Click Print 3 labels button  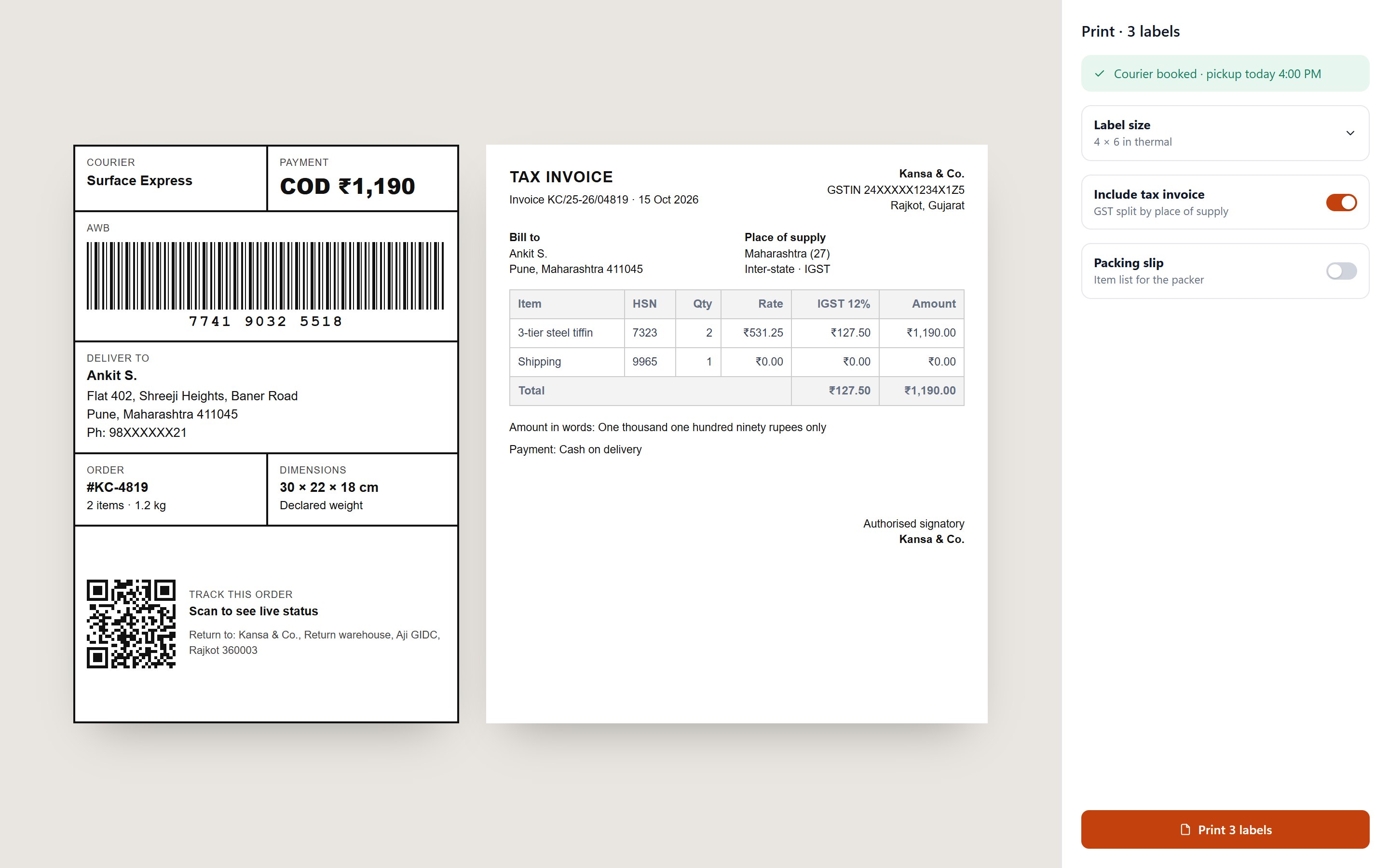[x=1225, y=829]
